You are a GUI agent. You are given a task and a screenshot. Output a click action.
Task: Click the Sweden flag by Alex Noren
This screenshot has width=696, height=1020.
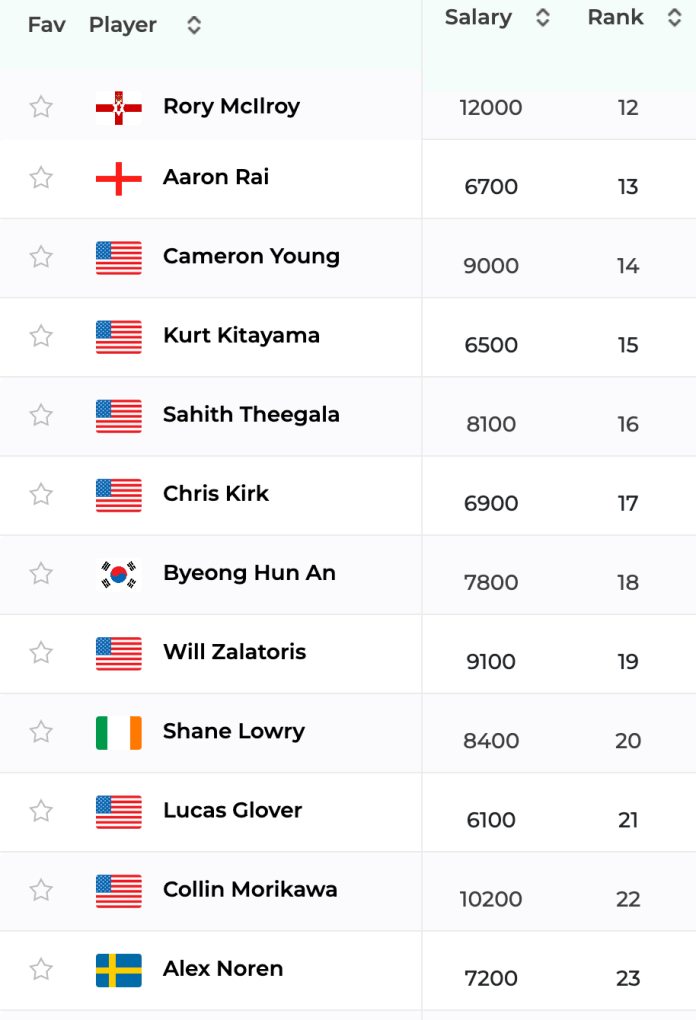(x=119, y=970)
